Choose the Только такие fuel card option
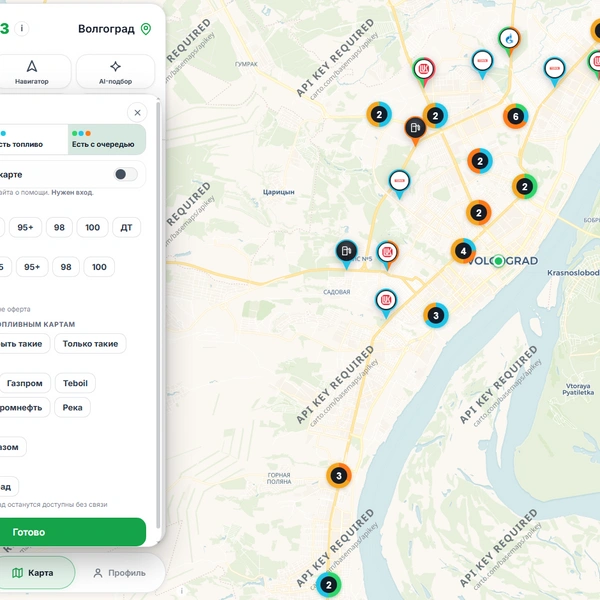Screen dimensions: 600x600 click(x=90, y=344)
